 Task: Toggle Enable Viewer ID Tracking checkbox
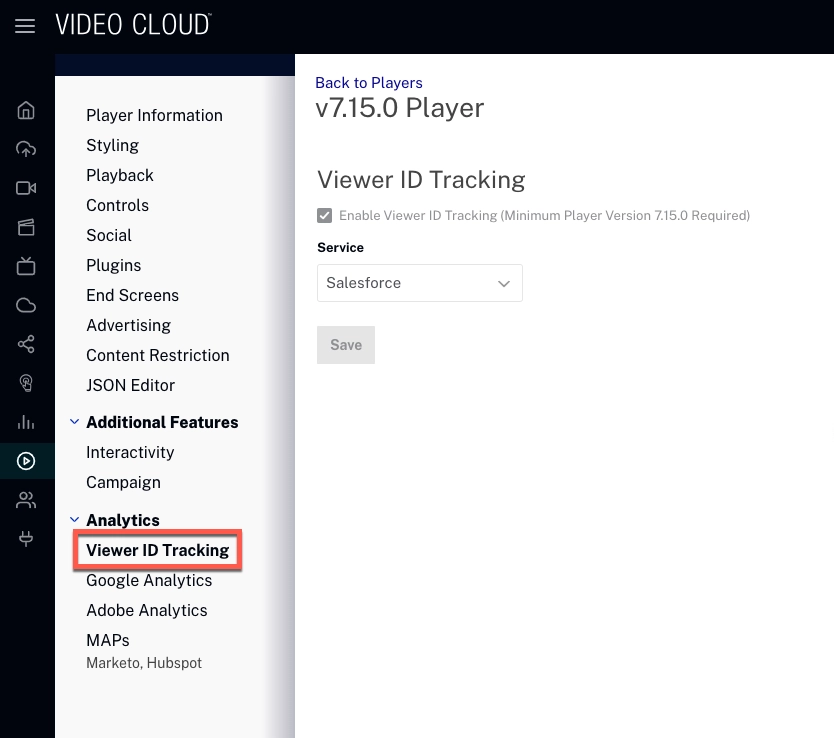point(325,216)
